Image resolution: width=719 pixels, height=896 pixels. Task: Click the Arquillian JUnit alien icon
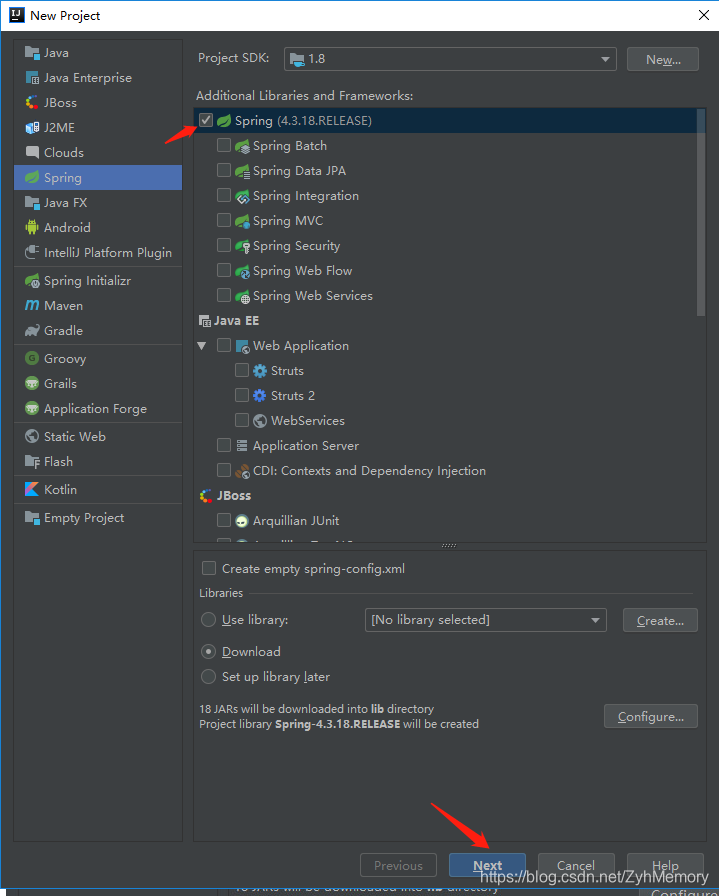242,521
